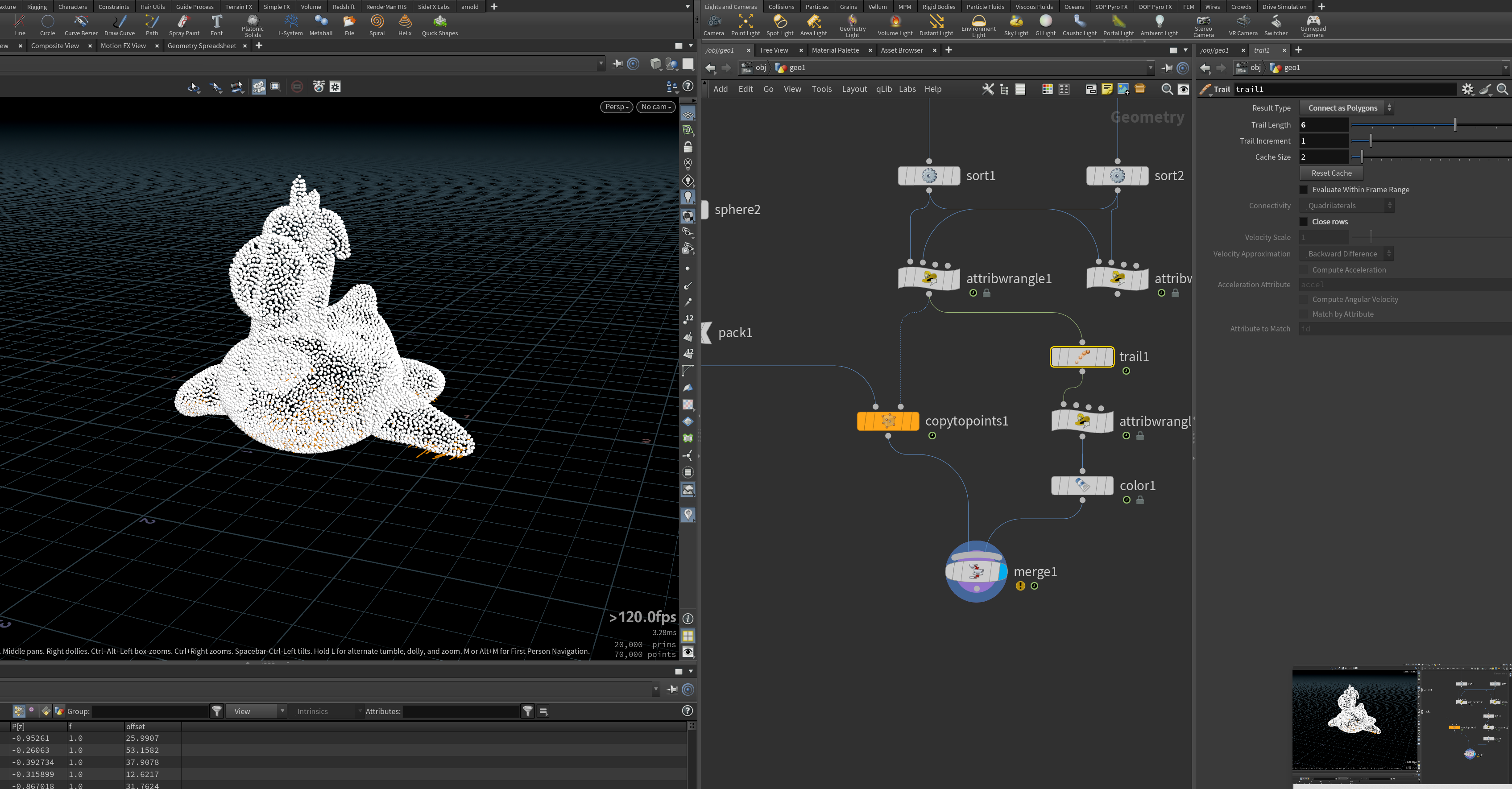Screen dimensions: 1512x789
Task: Toggle the merge1 node display flag
Action: pyautogui.click(x=1002, y=571)
